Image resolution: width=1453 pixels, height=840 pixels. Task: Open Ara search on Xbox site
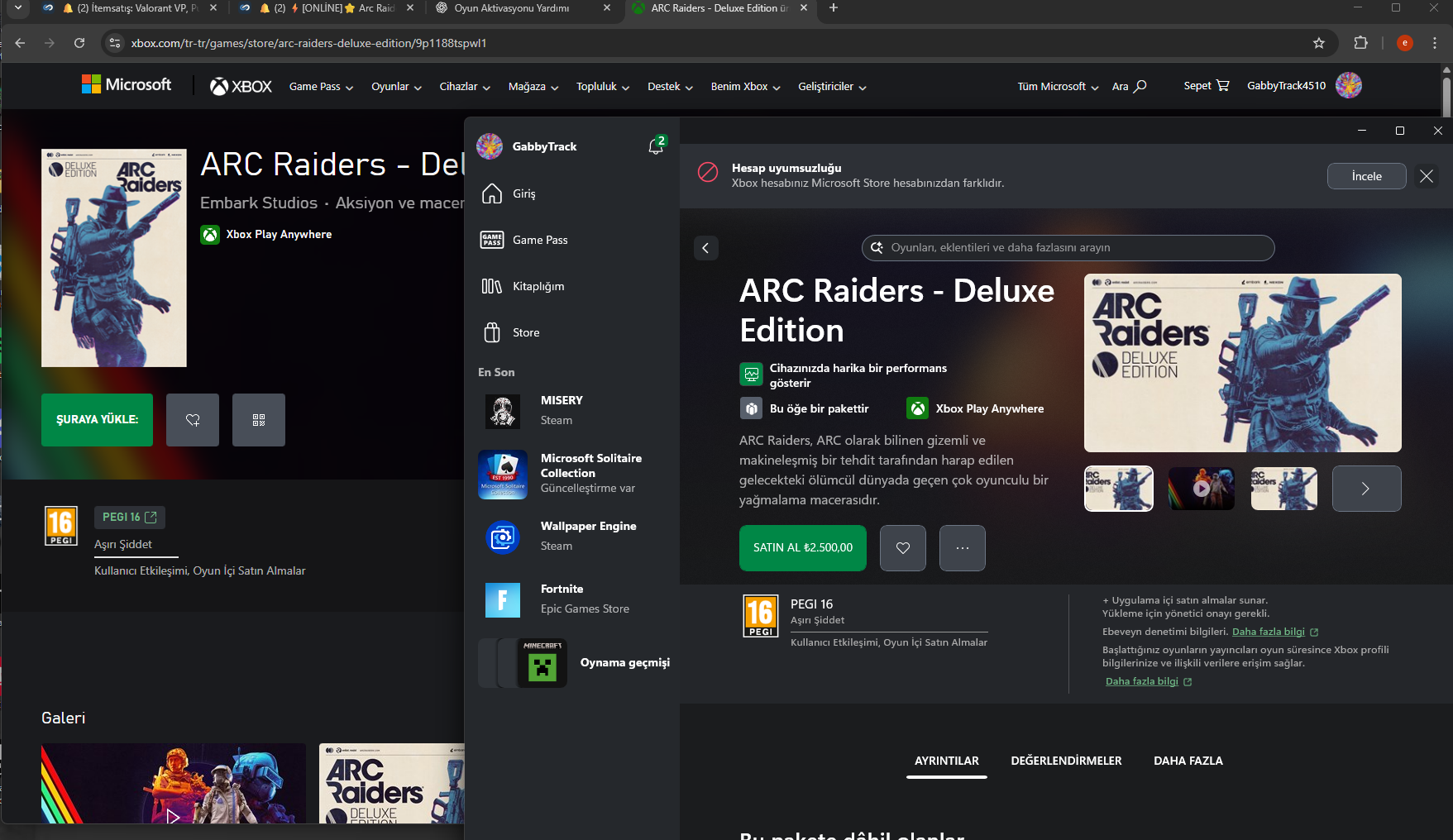click(1129, 86)
